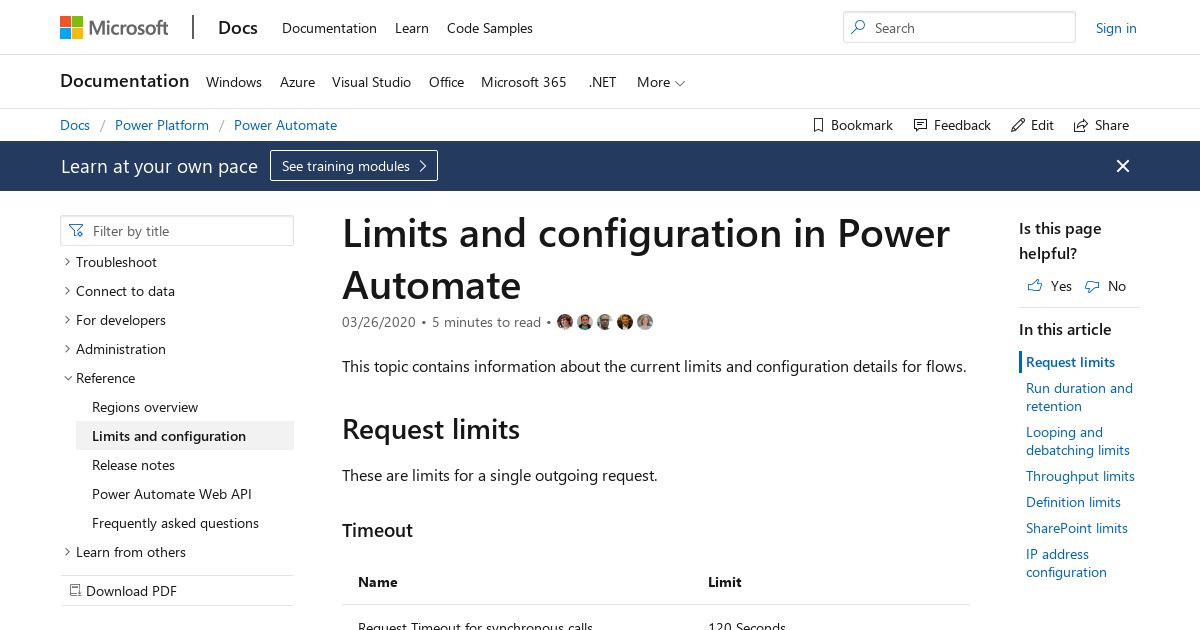Dismiss the training banner with X
1200x630 pixels.
(1123, 166)
